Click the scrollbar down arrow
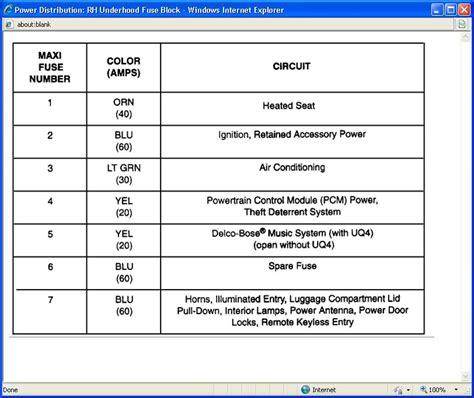The image size is (474, 398). [x=465, y=376]
